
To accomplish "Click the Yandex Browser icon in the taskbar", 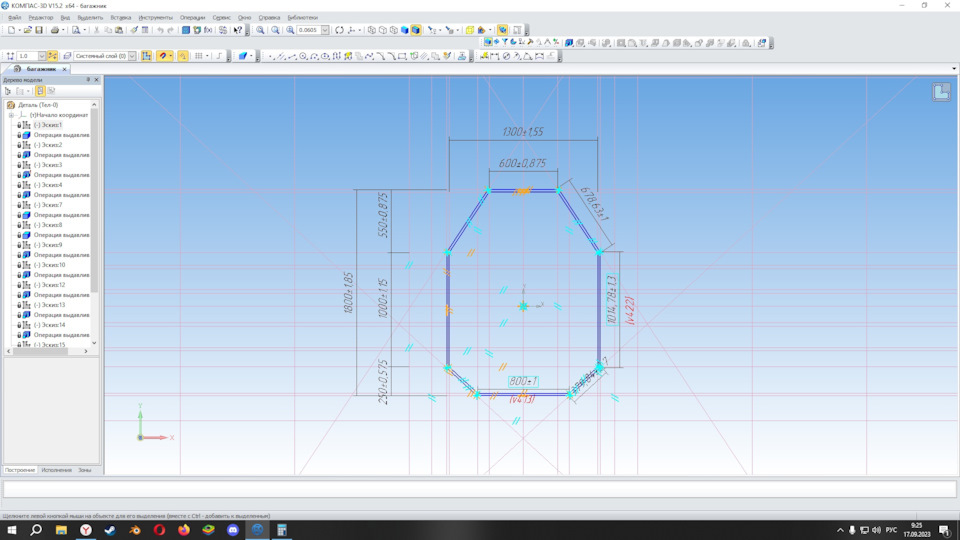I will 86,530.
